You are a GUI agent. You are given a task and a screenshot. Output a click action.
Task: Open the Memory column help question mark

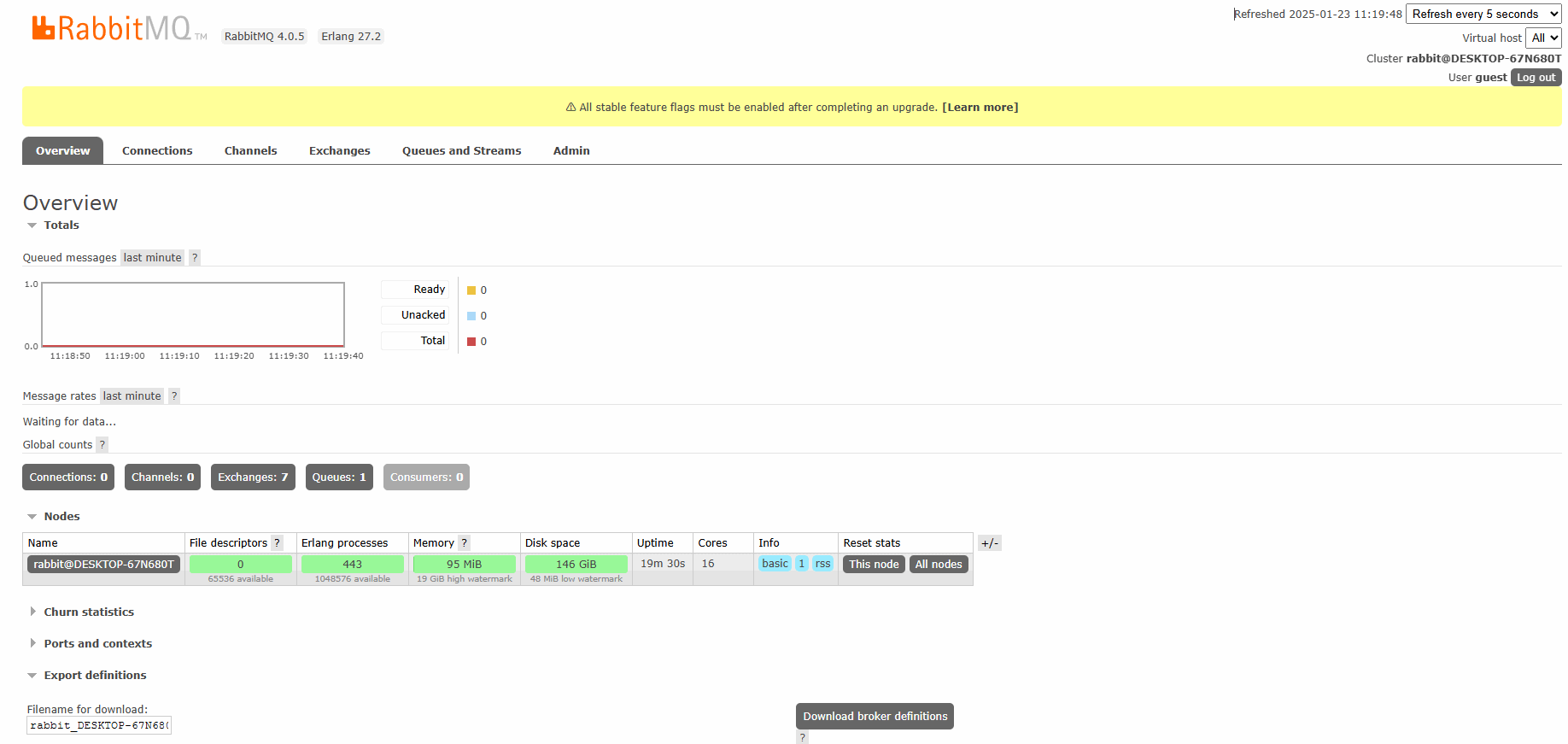click(464, 542)
